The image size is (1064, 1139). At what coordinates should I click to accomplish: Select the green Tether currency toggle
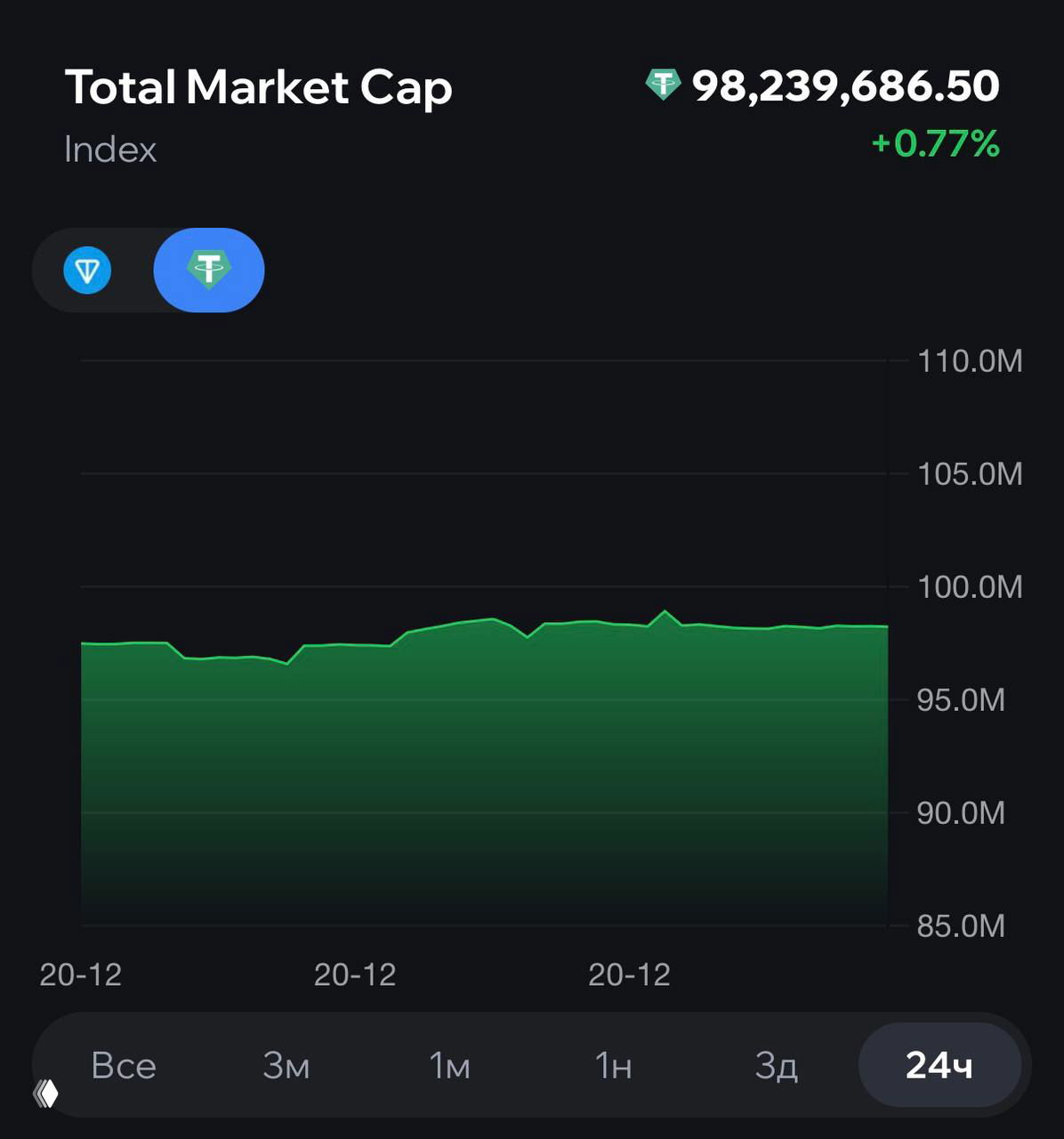[209, 271]
